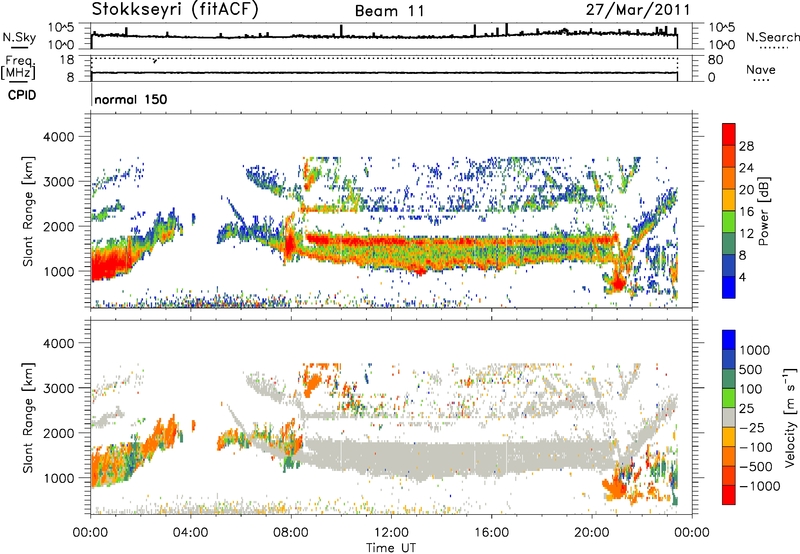Image resolution: width=800 pixels, height=554 pixels.
Task: Click the "Time UT" axis label
Action: 391,547
